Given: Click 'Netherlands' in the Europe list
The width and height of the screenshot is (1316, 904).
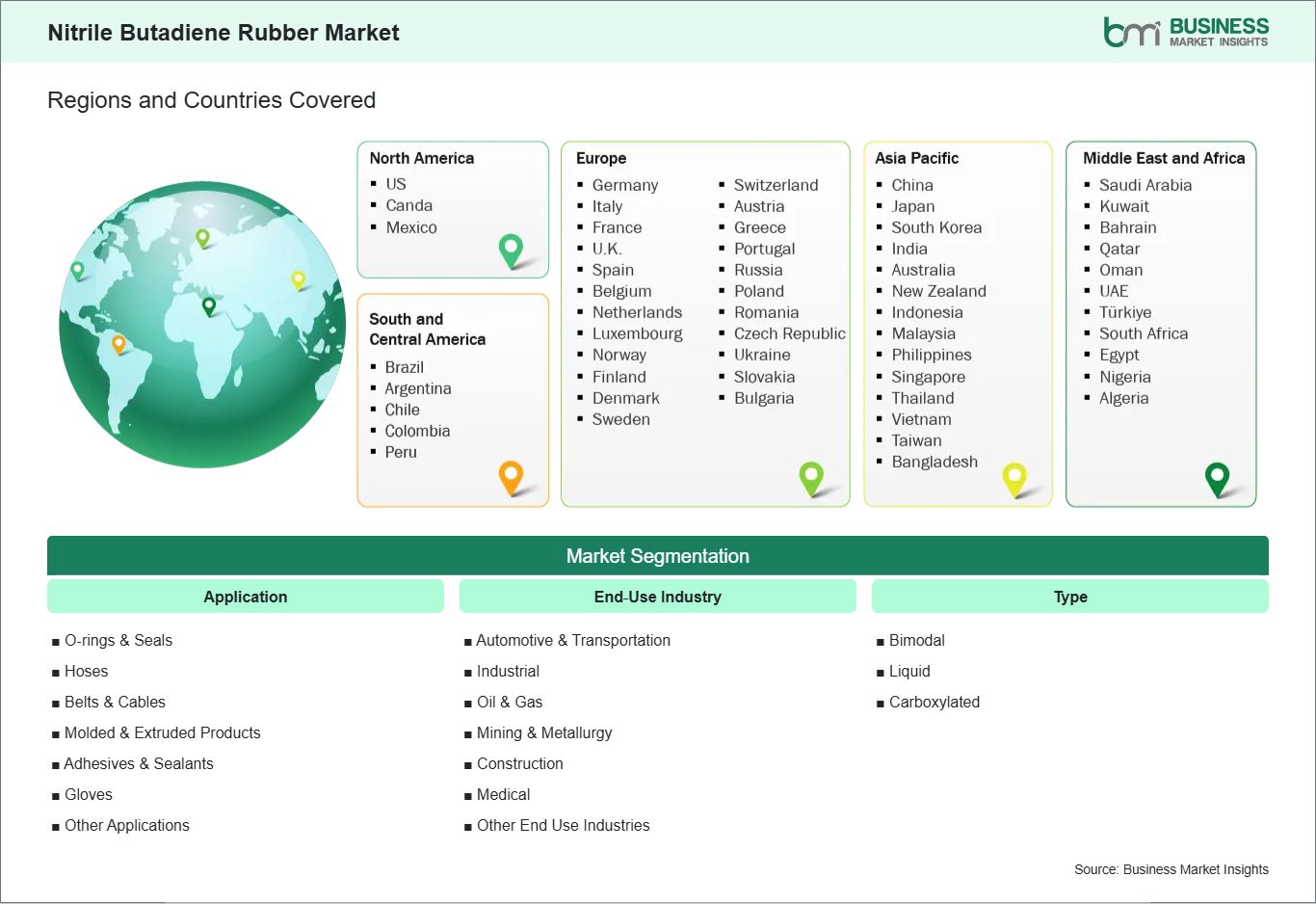Looking at the screenshot, I should click(637, 312).
